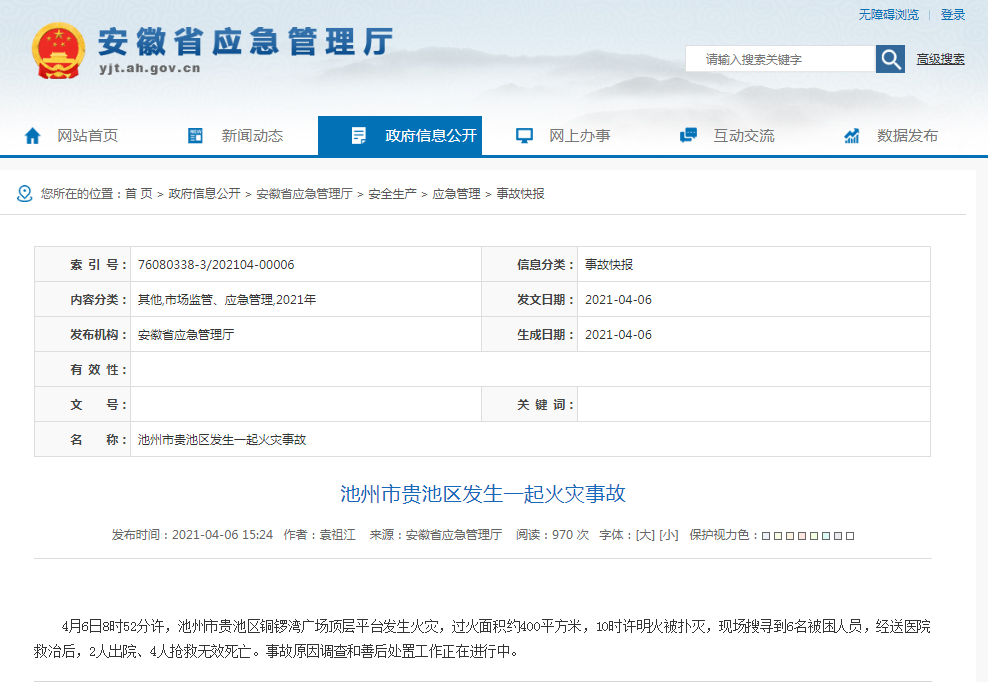Click the chat bubbles icon beside 互动交流
Screen dimensions: 988x682
coord(688,136)
